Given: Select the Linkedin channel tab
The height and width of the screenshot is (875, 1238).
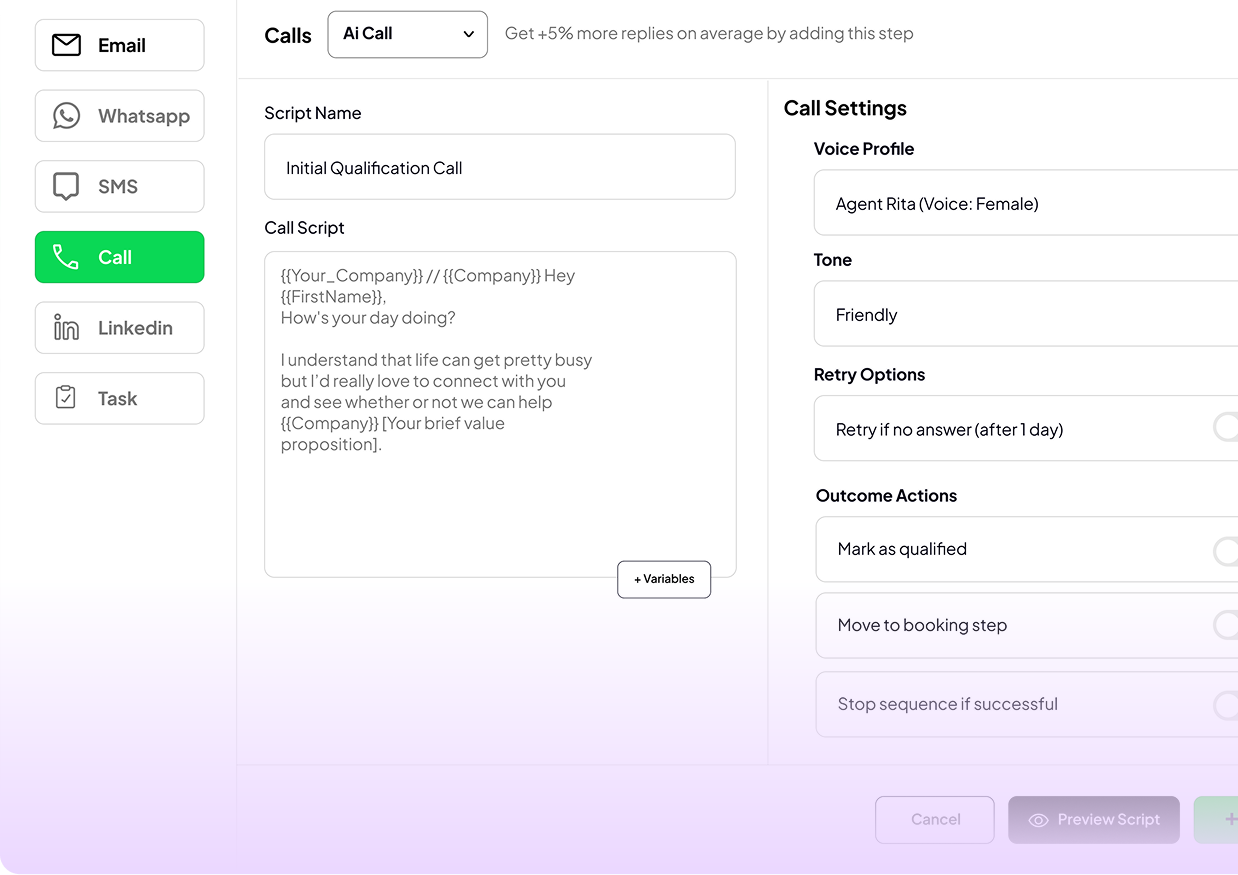Looking at the screenshot, I should point(120,328).
